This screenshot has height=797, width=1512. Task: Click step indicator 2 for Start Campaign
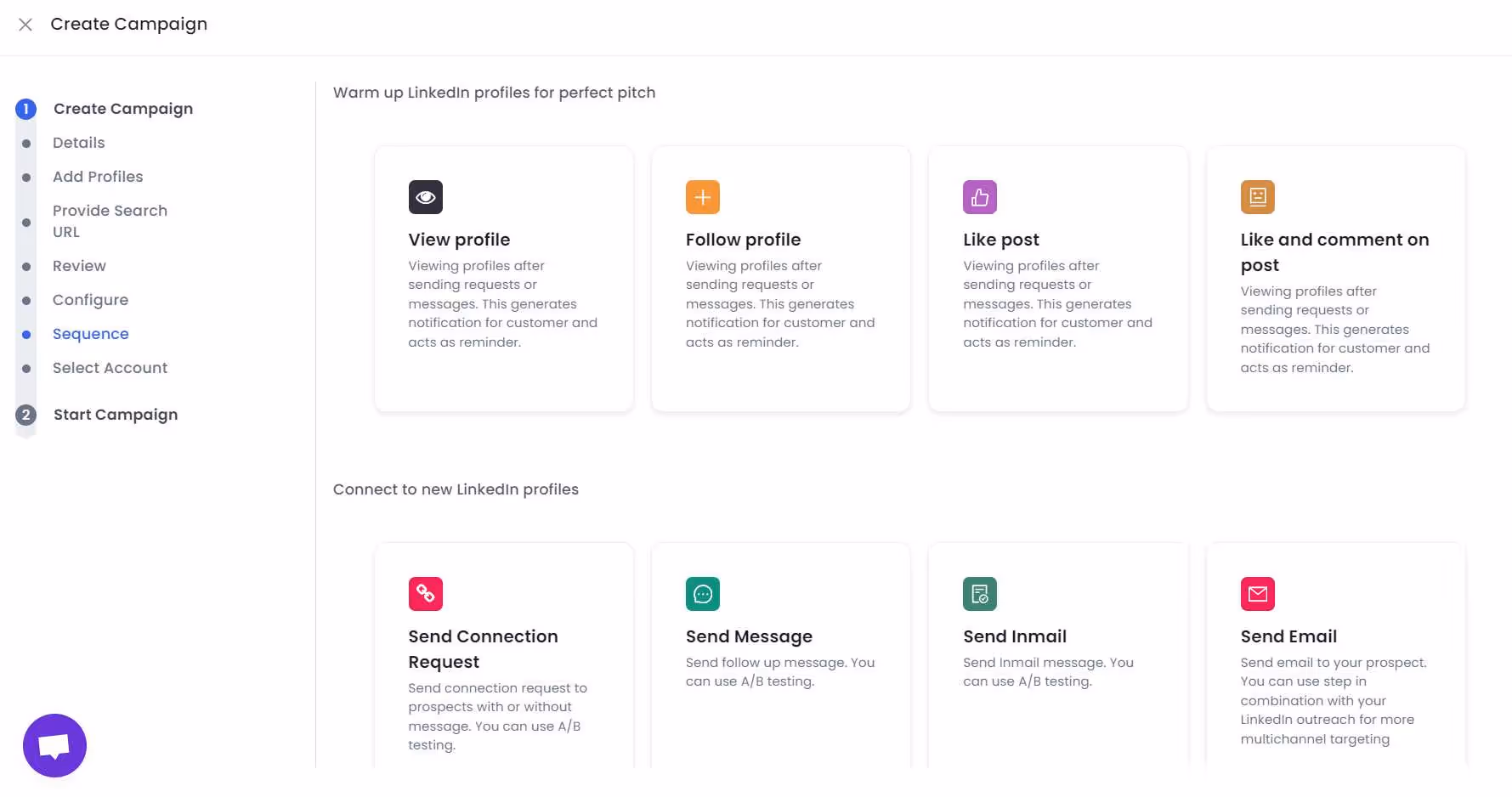(x=25, y=415)
